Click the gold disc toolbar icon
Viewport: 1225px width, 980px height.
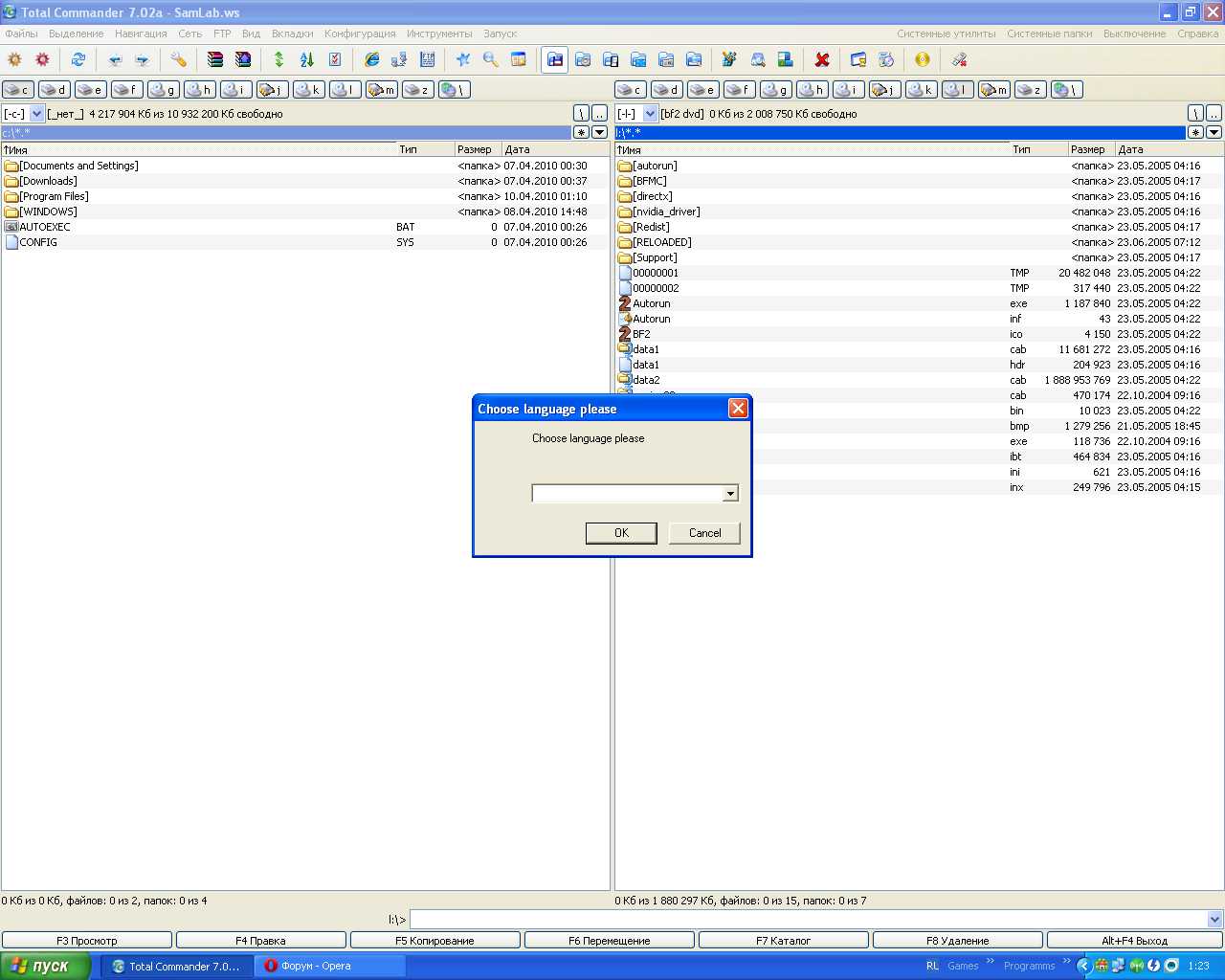(x=923, y=59)
